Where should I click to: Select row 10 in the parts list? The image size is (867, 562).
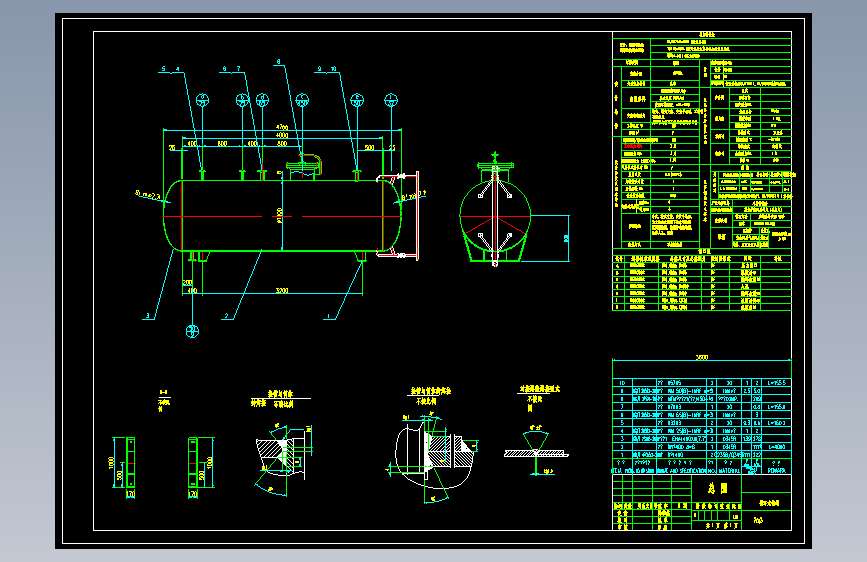point(702,383)
